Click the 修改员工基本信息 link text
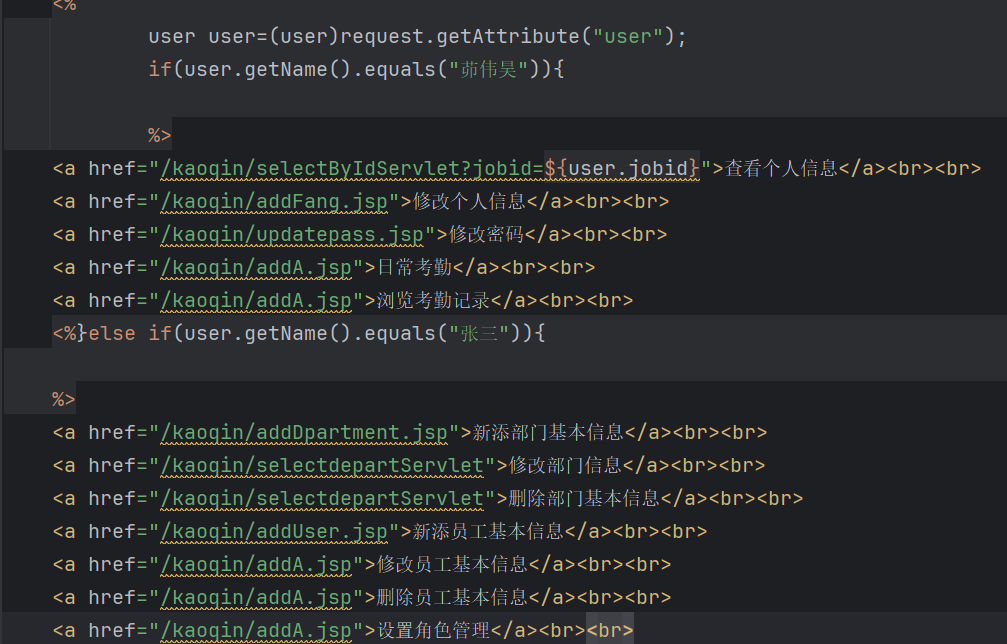Image resolution: width=1007 pixels, height=644 pixels. tap(452, 564)
